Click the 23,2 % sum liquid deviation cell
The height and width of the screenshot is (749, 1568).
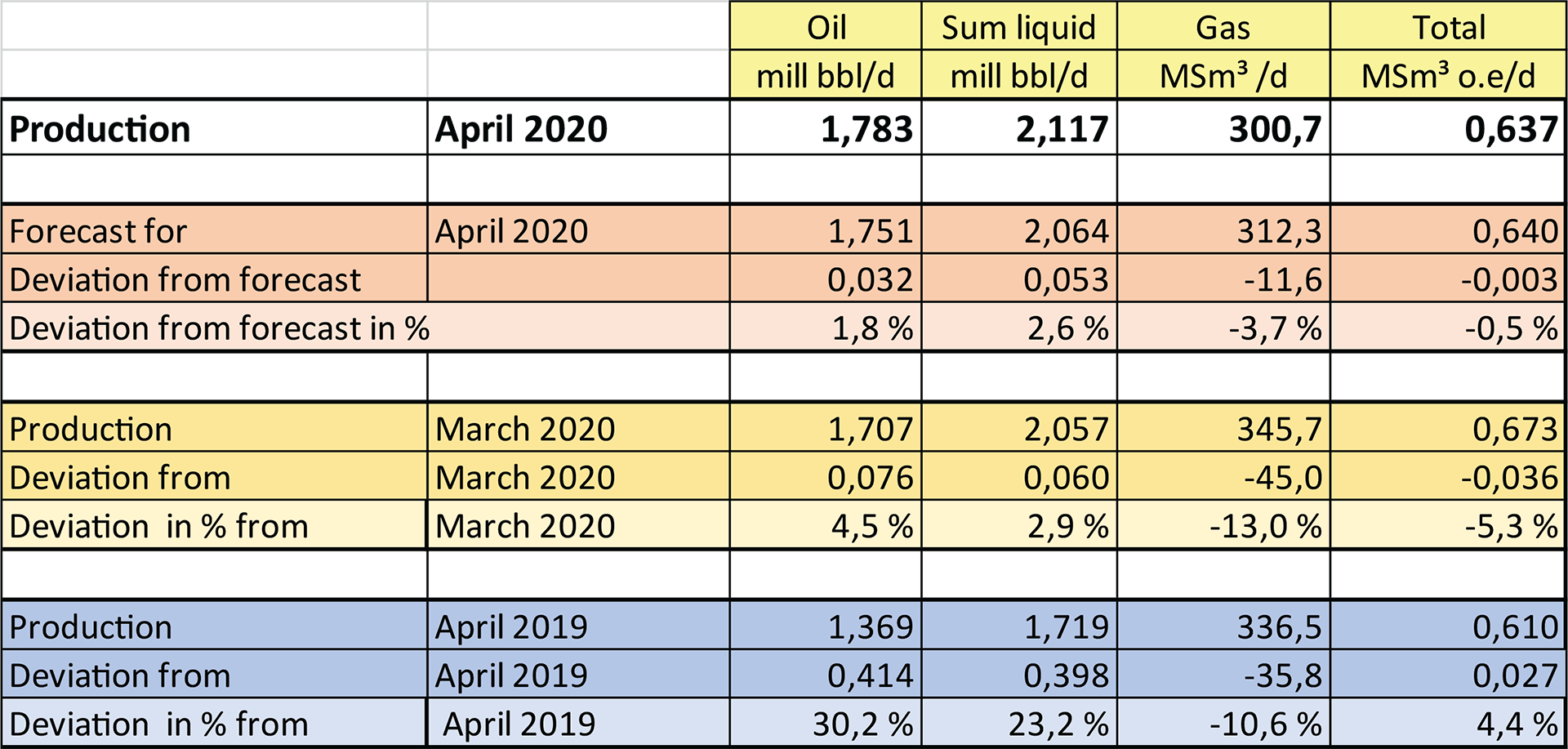point(1058,724)
